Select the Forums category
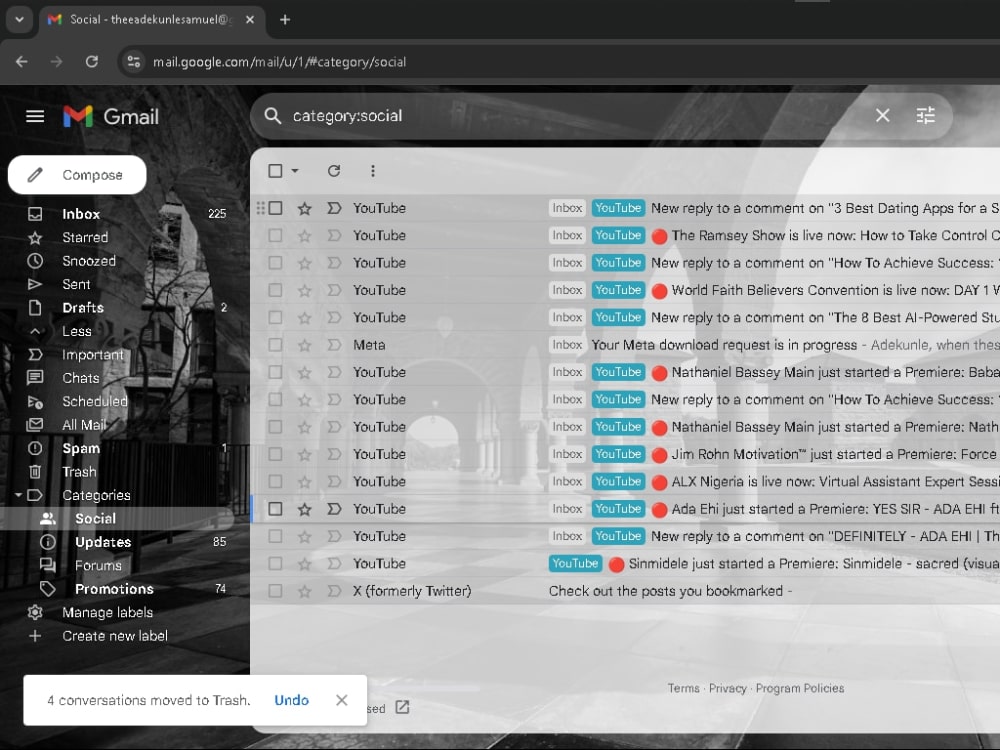The image size is (1000, 750). tap(98, 566)
